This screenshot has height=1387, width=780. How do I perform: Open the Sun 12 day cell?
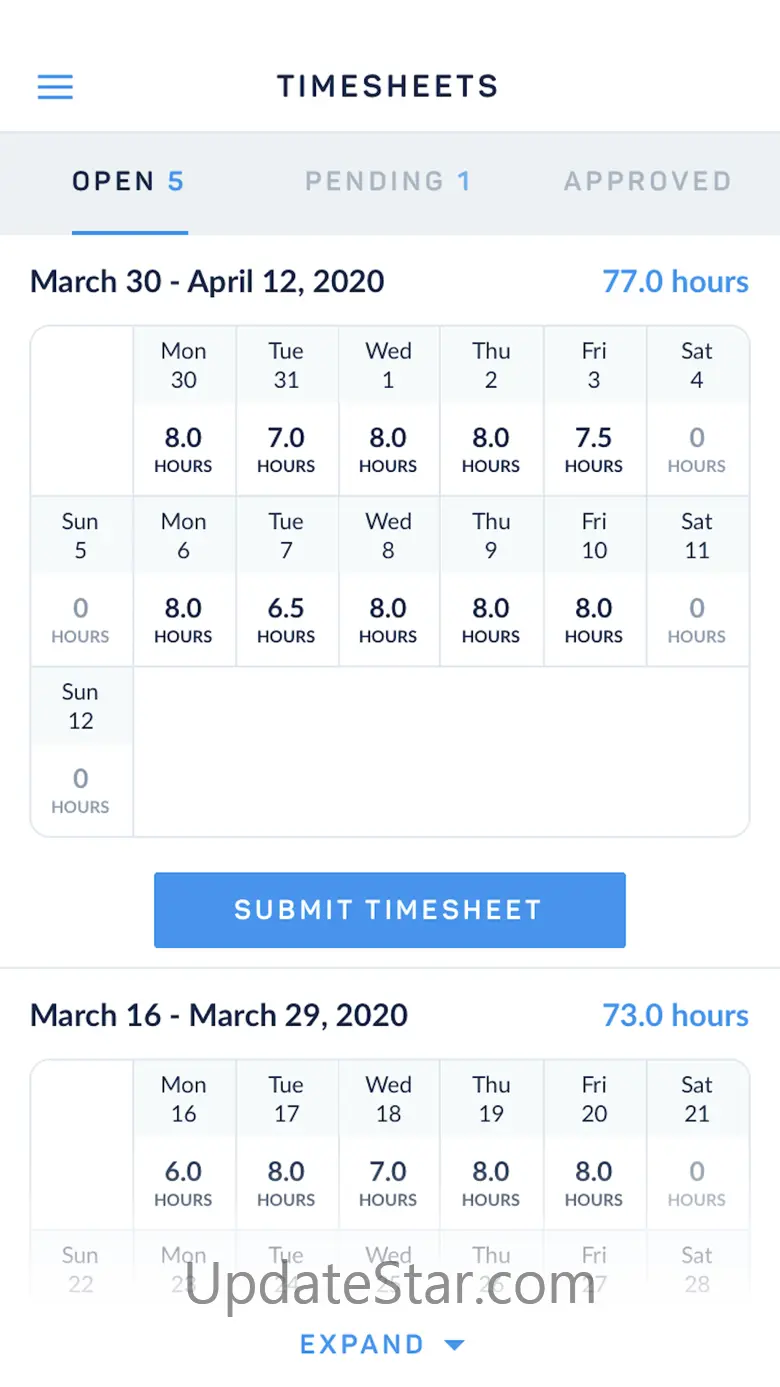tap(81, 751)
